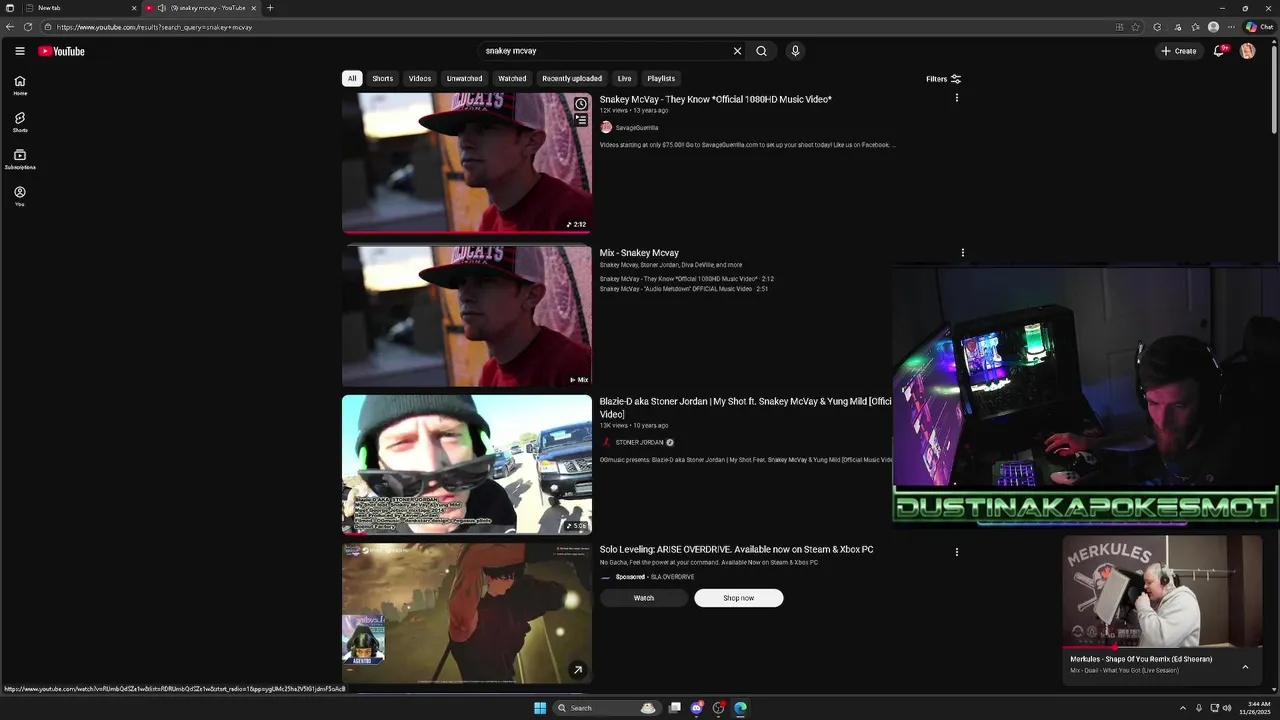Open the Create menu
Viewport: 1280px width, 720px height.
tap(1178, 51)
